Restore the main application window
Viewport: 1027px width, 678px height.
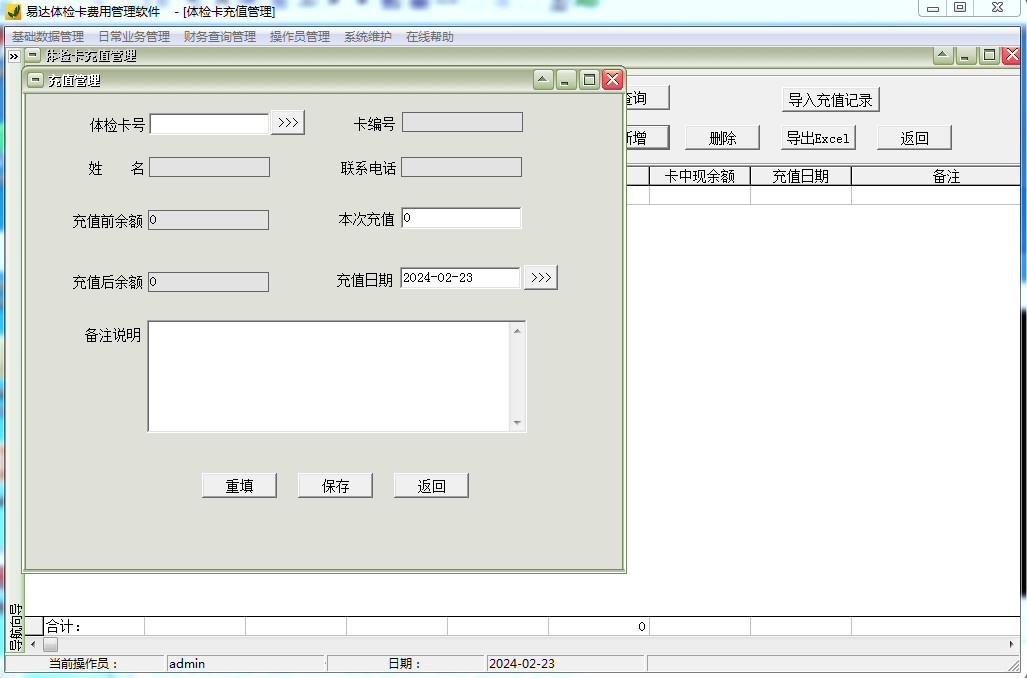960,8
